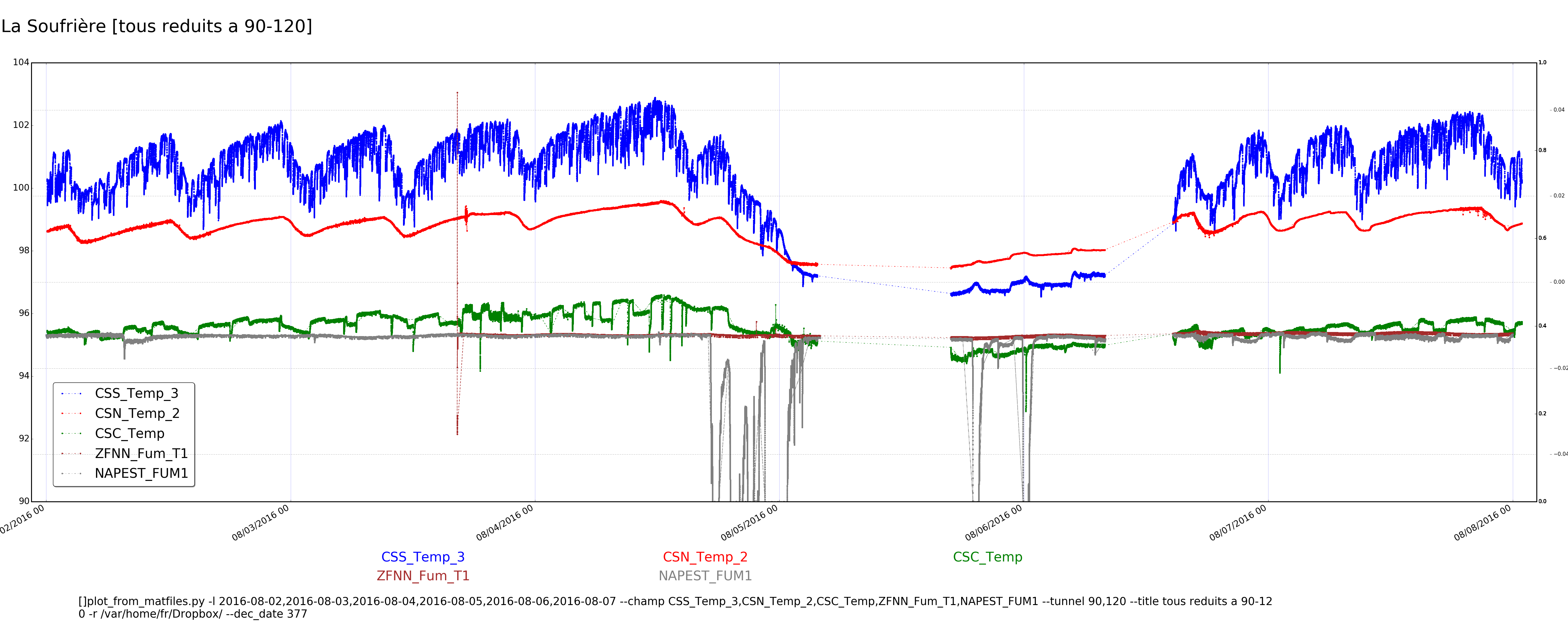Click the red CSN_Temp_2 label below the chart
The width and height of the screenshot is (1568, 627).
pos(705,557)
